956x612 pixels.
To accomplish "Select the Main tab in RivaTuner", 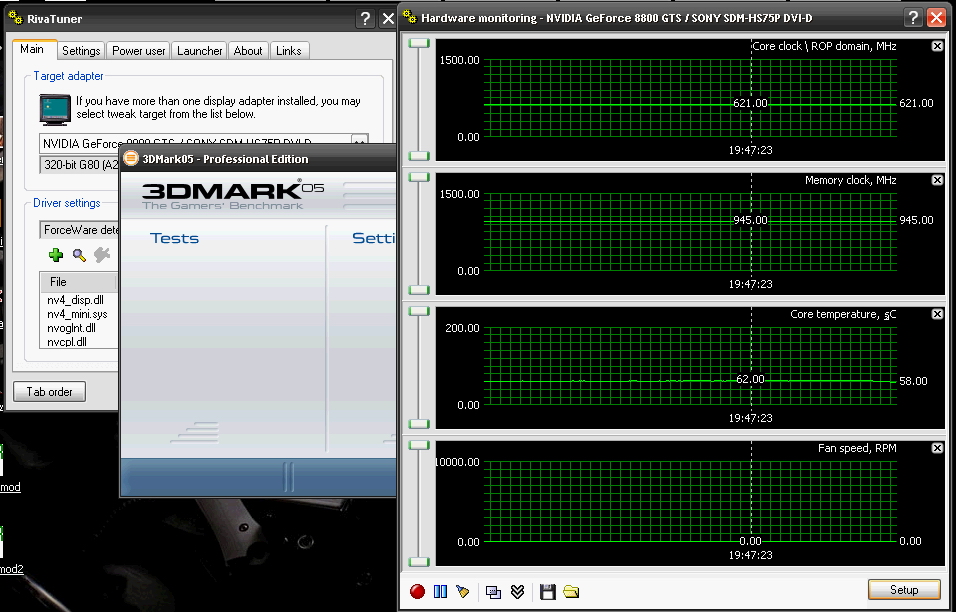I will coord(32,49).
